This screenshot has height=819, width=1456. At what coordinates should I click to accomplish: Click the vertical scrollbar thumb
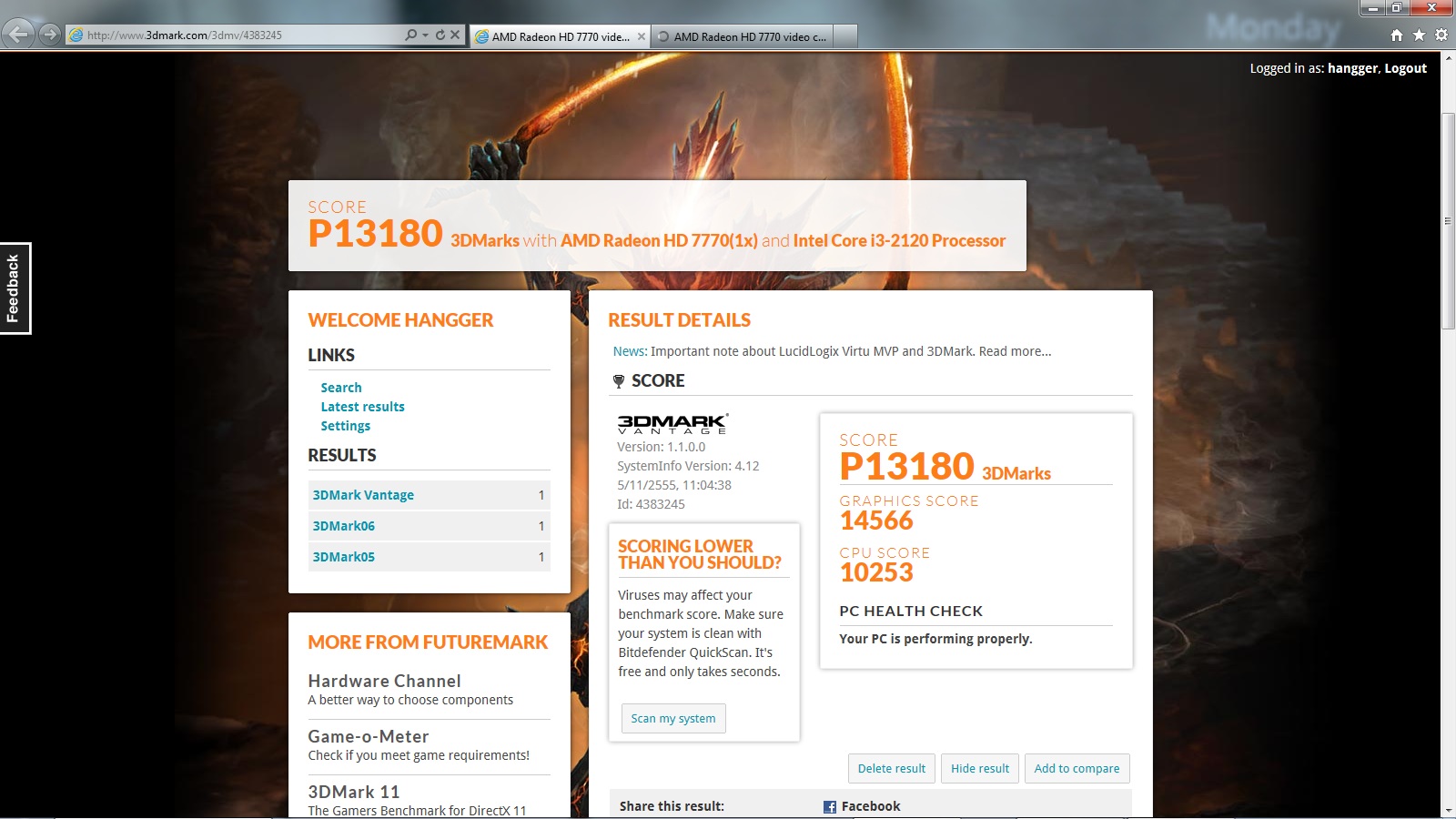[x=1448, y=221]
